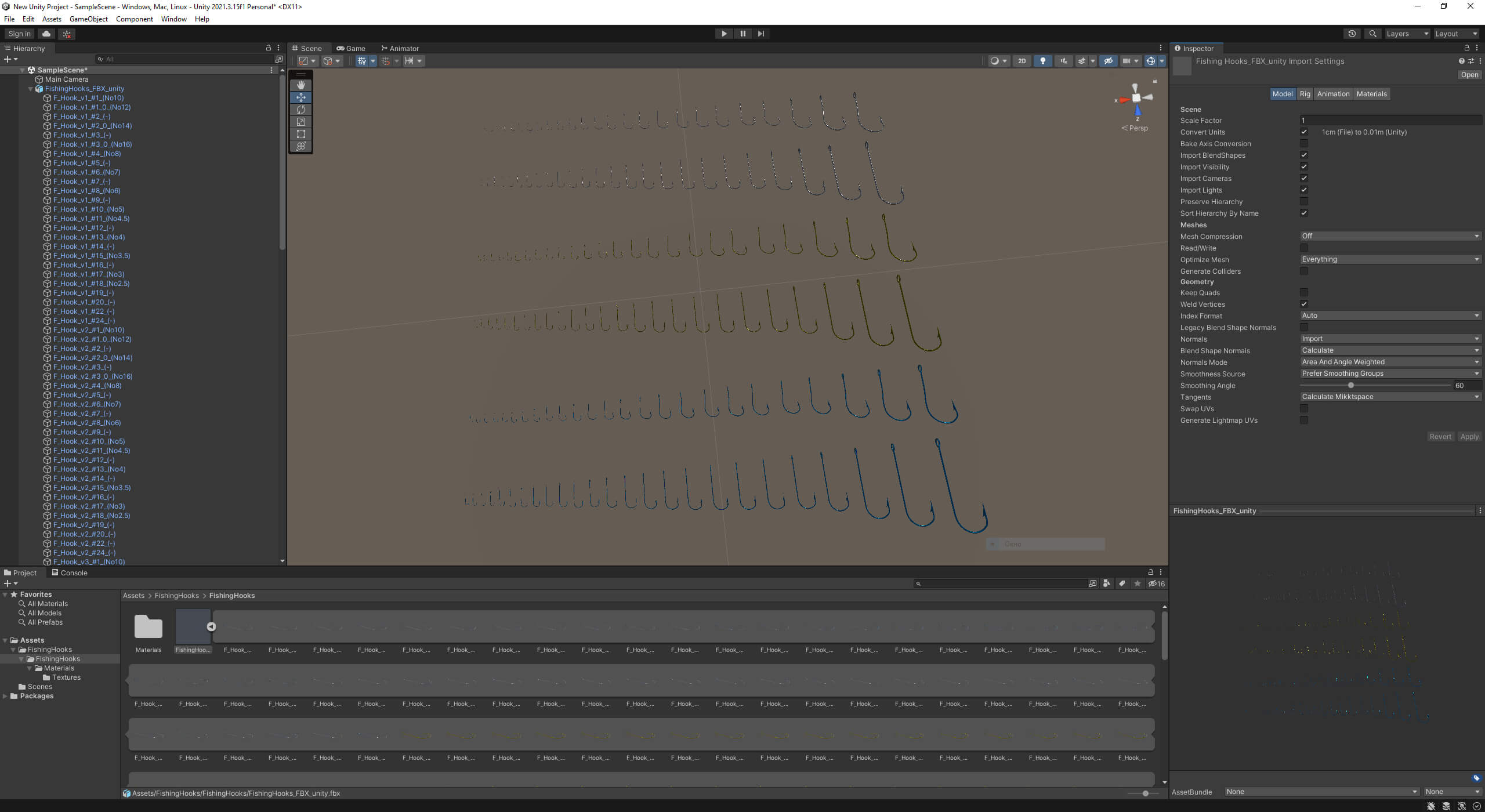Viewport: 1485px width, 812px height.
Task: Switch to the Rig tab
Action: 1305,94
